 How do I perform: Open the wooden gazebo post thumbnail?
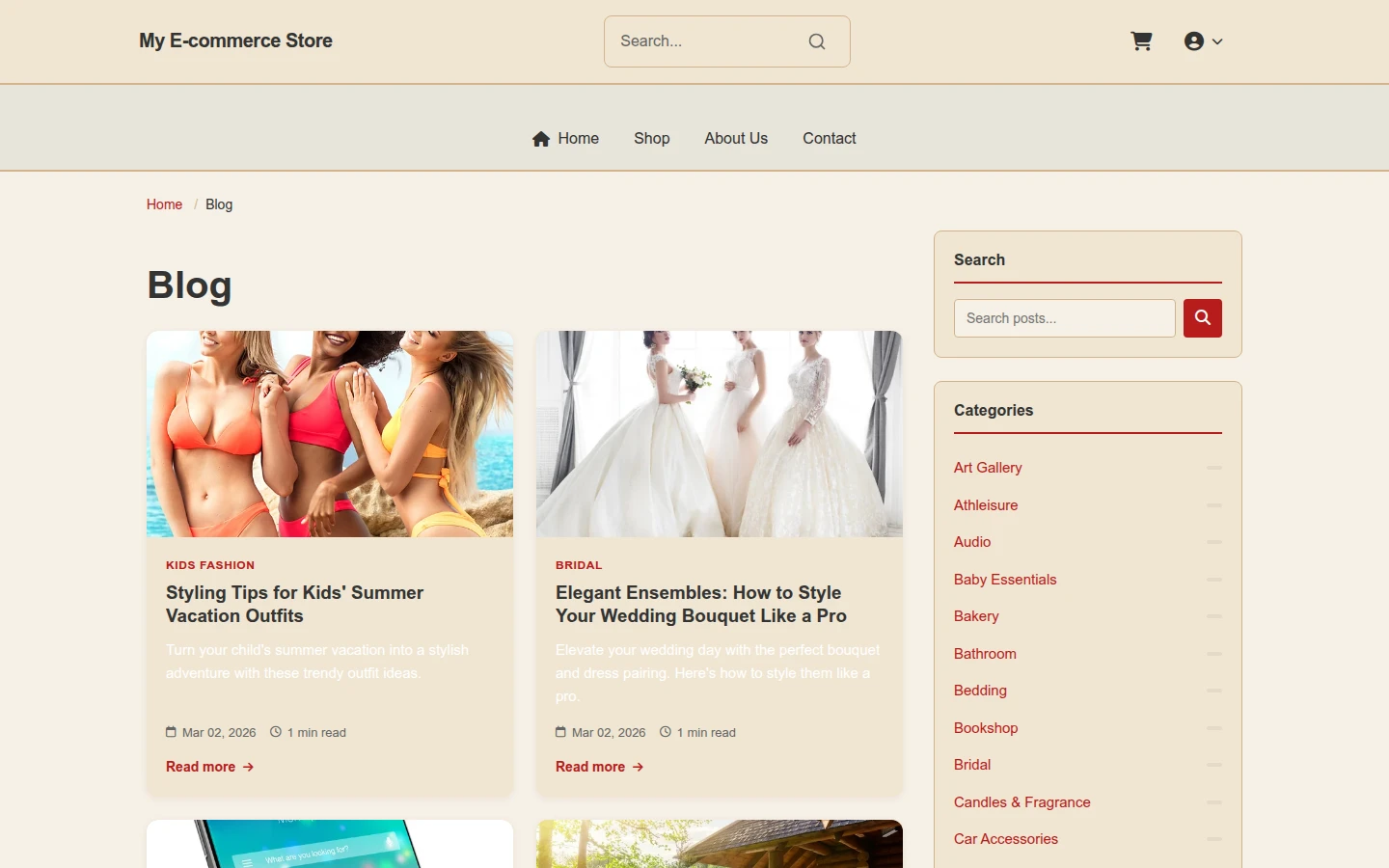[720, 844]
